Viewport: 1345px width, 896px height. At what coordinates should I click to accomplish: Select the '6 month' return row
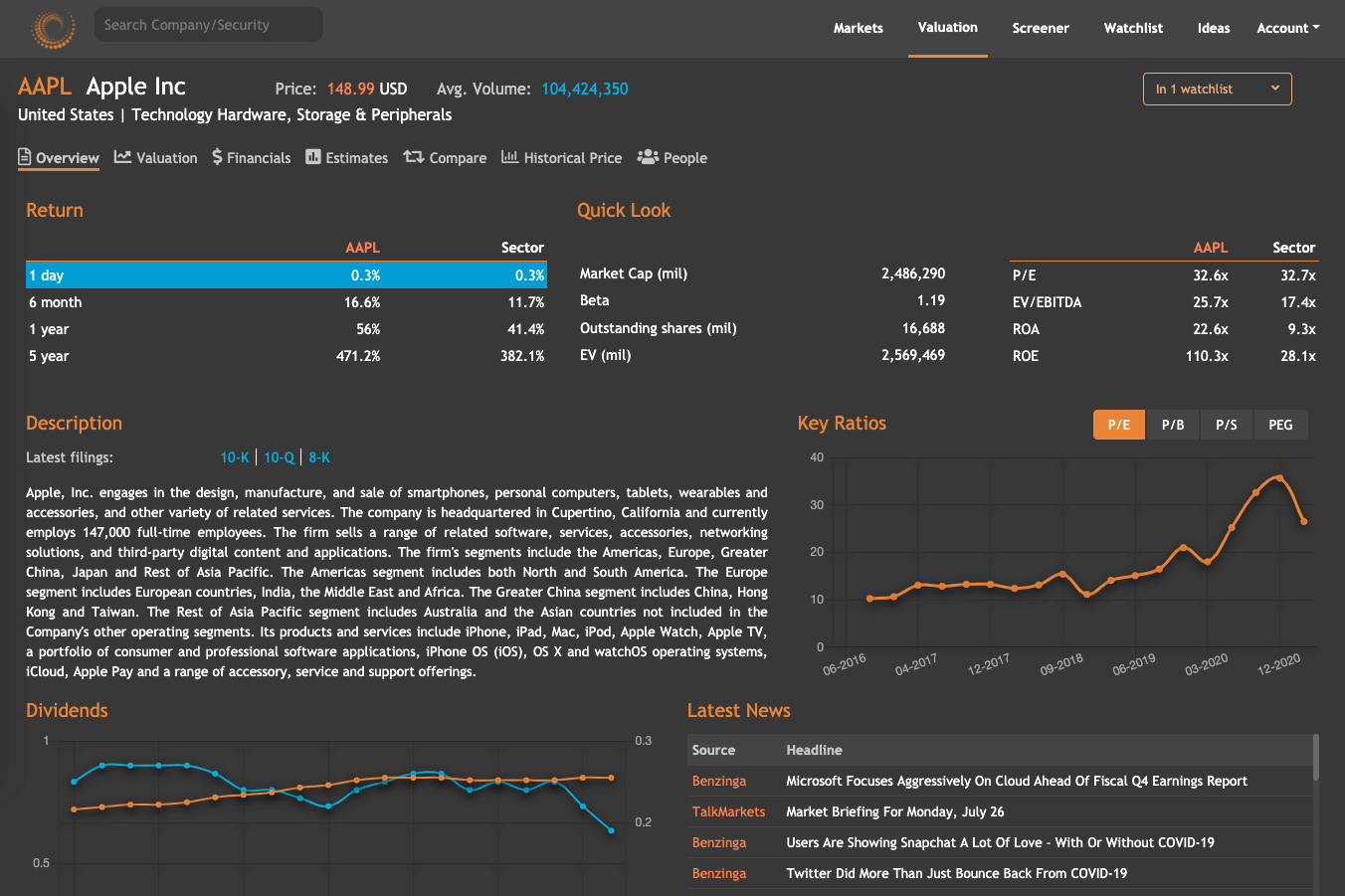pos(287,302)
